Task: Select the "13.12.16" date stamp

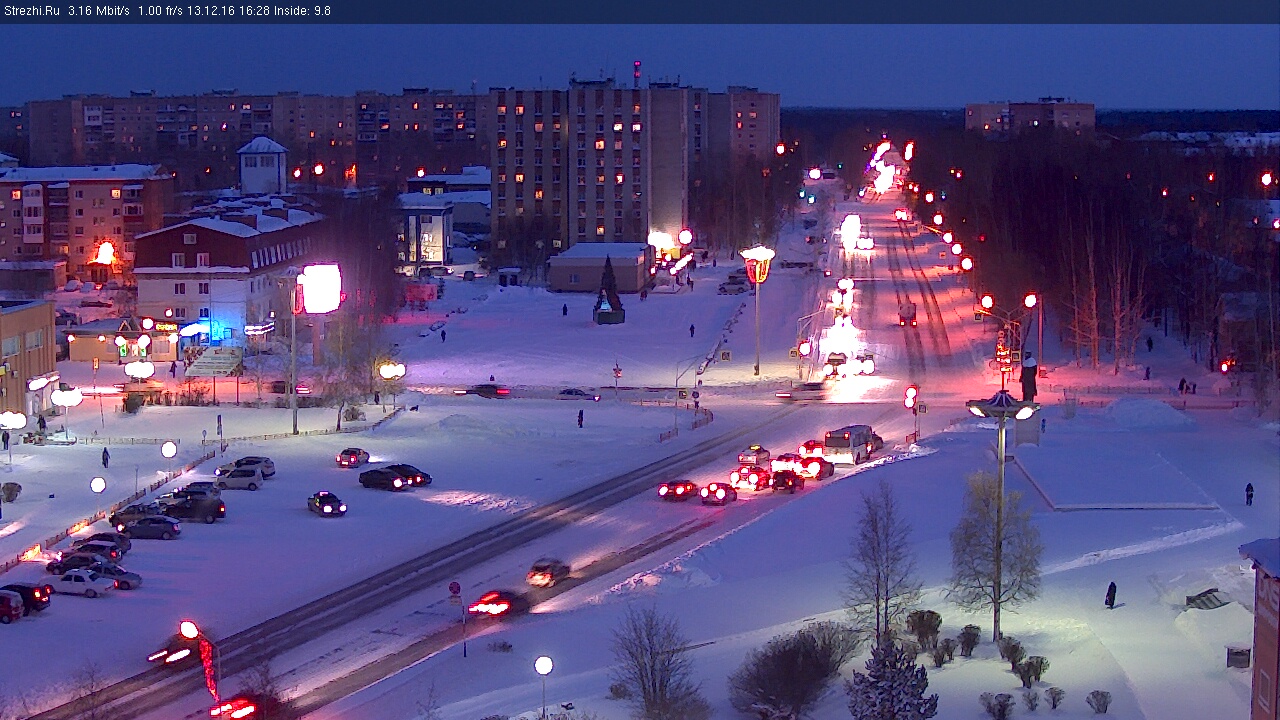Action: tap(212, 11)
